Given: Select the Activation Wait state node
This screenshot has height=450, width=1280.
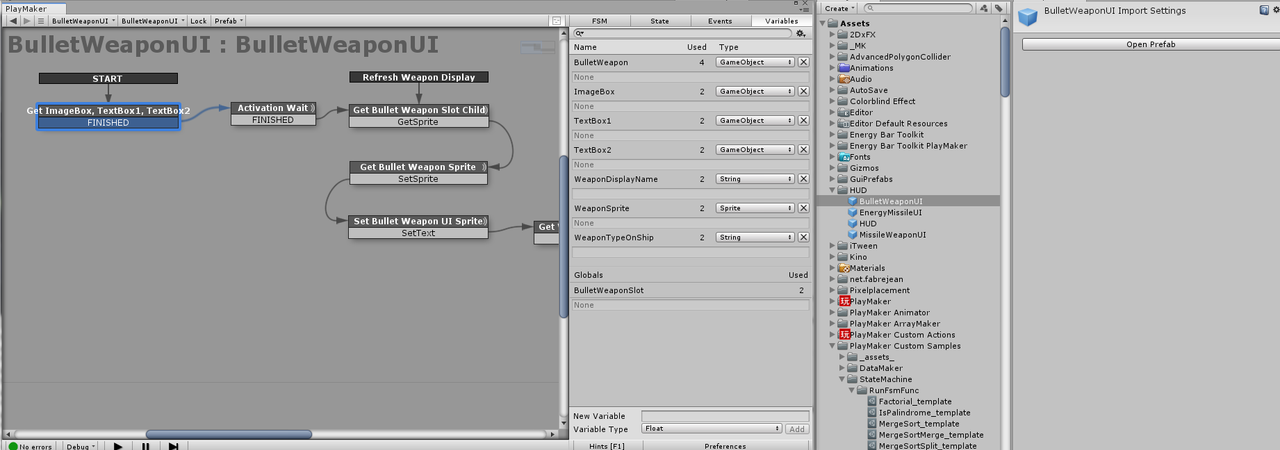Looking at the screenshot, I should (x=273, y=113).
